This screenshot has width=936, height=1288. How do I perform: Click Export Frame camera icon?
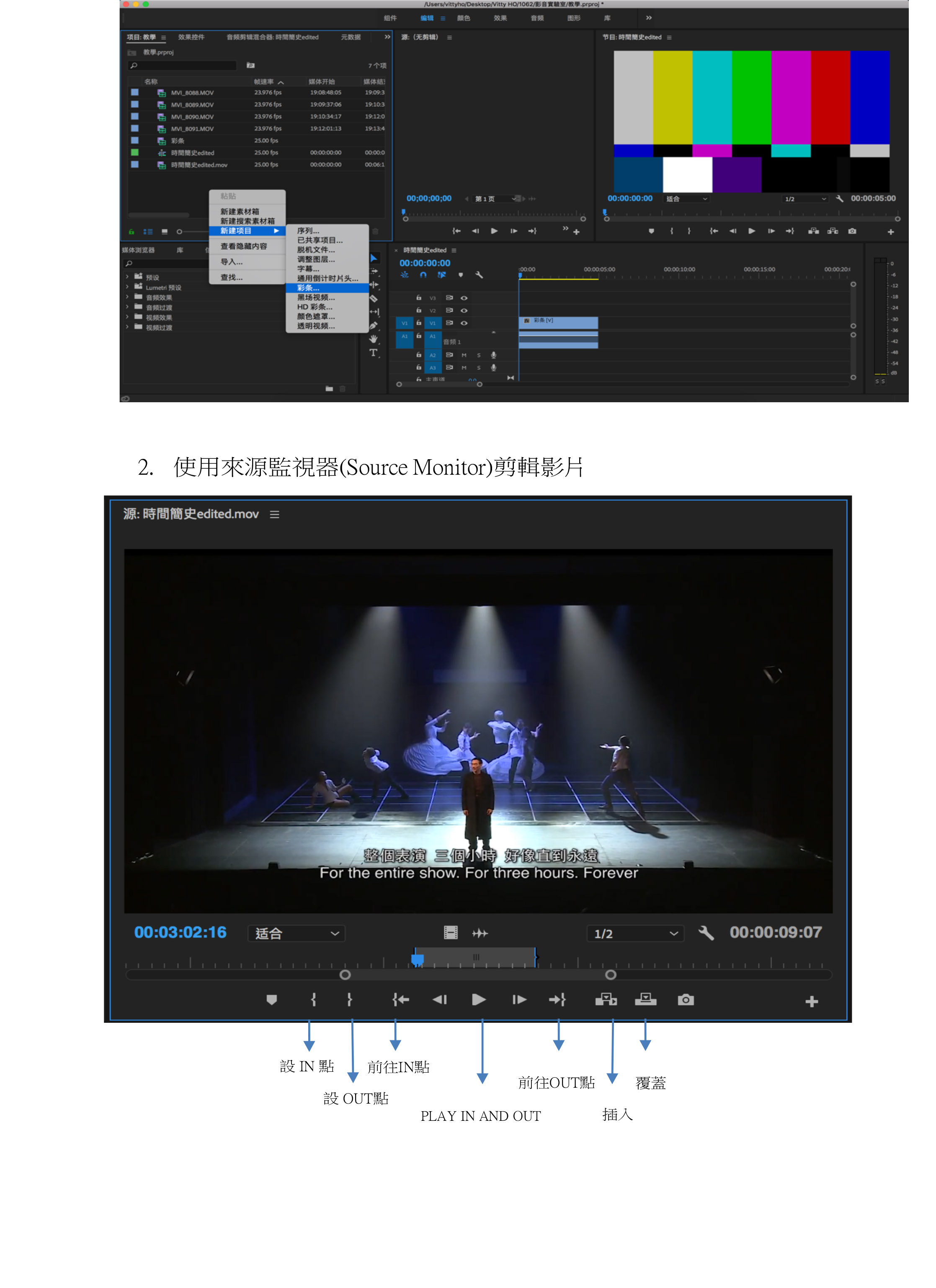686,999
